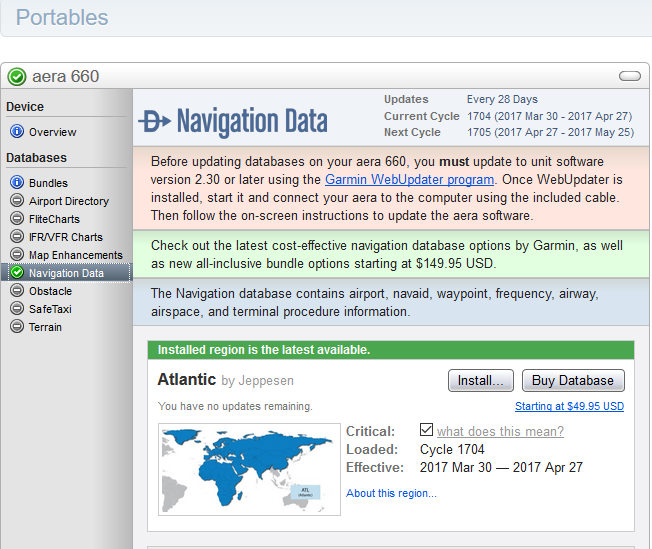Screen dimensions: 652x549
Task: Click the Buy Database button
Action: coord(573,381)
